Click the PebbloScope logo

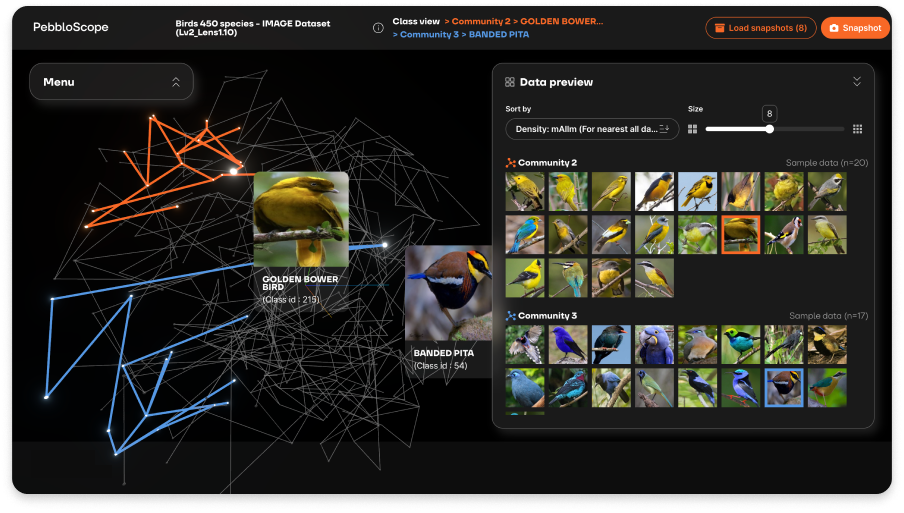pos(70,28)
